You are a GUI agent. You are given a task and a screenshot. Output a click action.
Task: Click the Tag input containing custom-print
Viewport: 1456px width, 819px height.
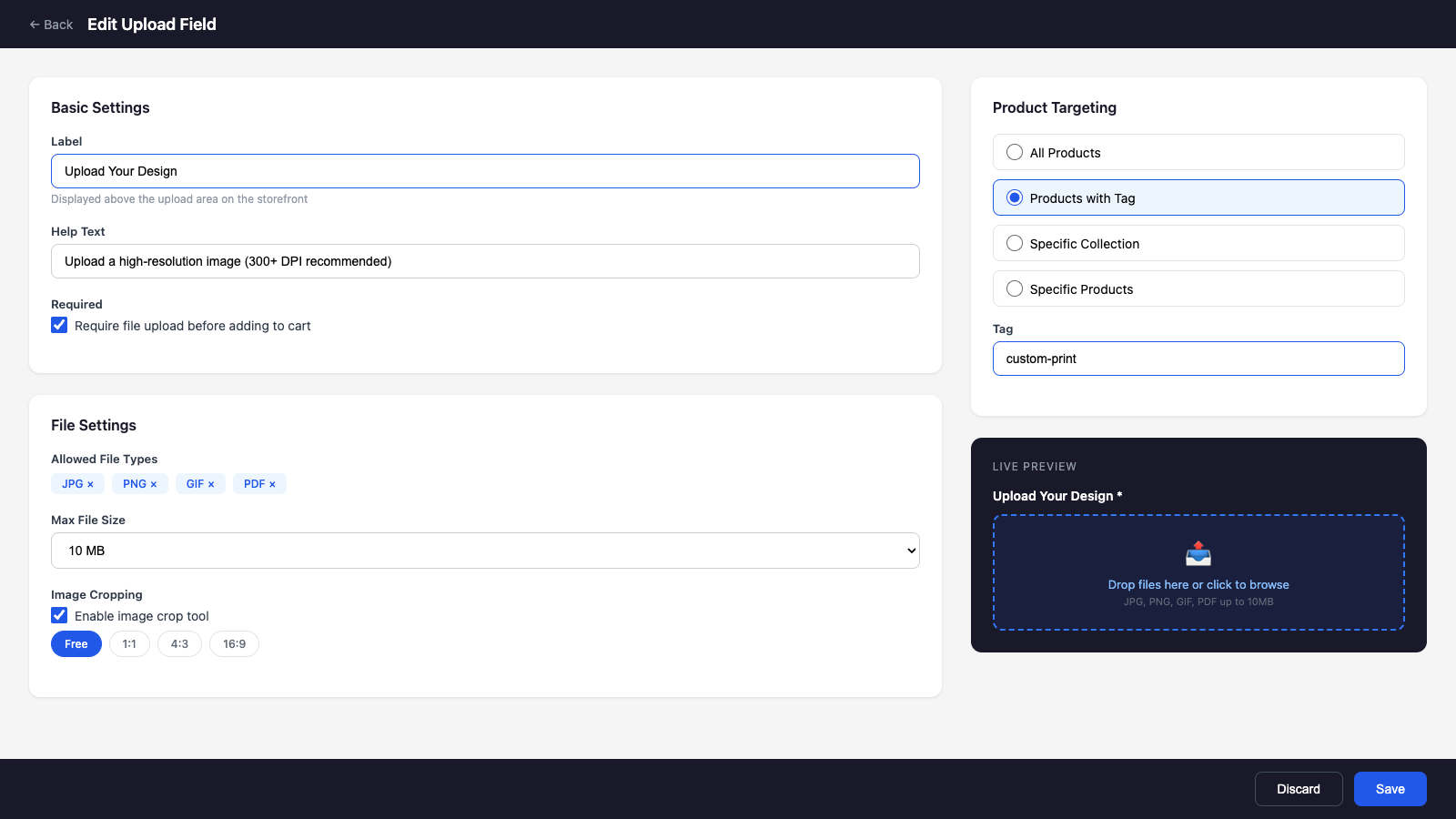pyautogui.click(x=1198, y=359)
